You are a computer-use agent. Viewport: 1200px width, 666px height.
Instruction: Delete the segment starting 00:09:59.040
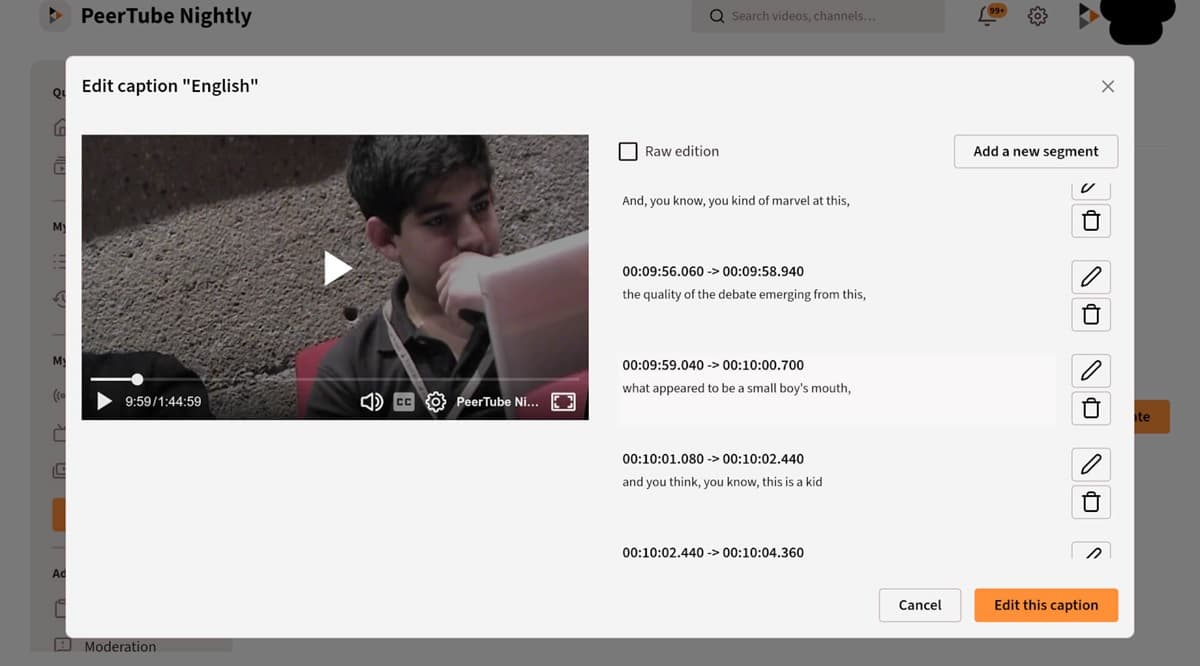(1091, 408)
